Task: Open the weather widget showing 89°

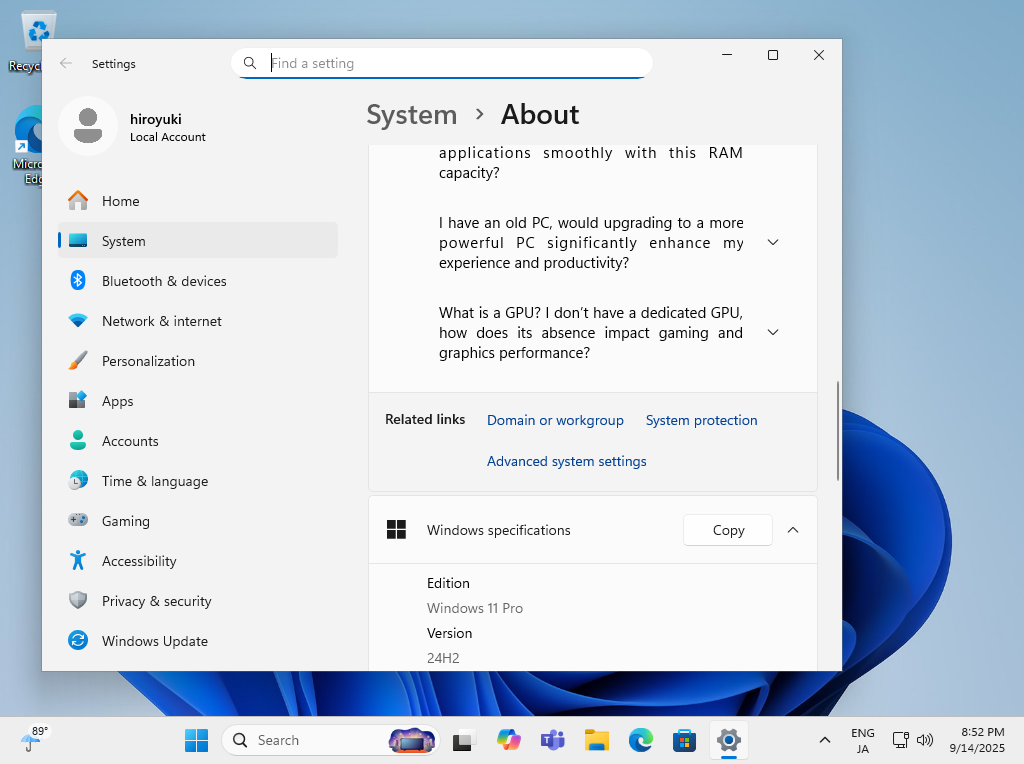Action: (35, 740)
